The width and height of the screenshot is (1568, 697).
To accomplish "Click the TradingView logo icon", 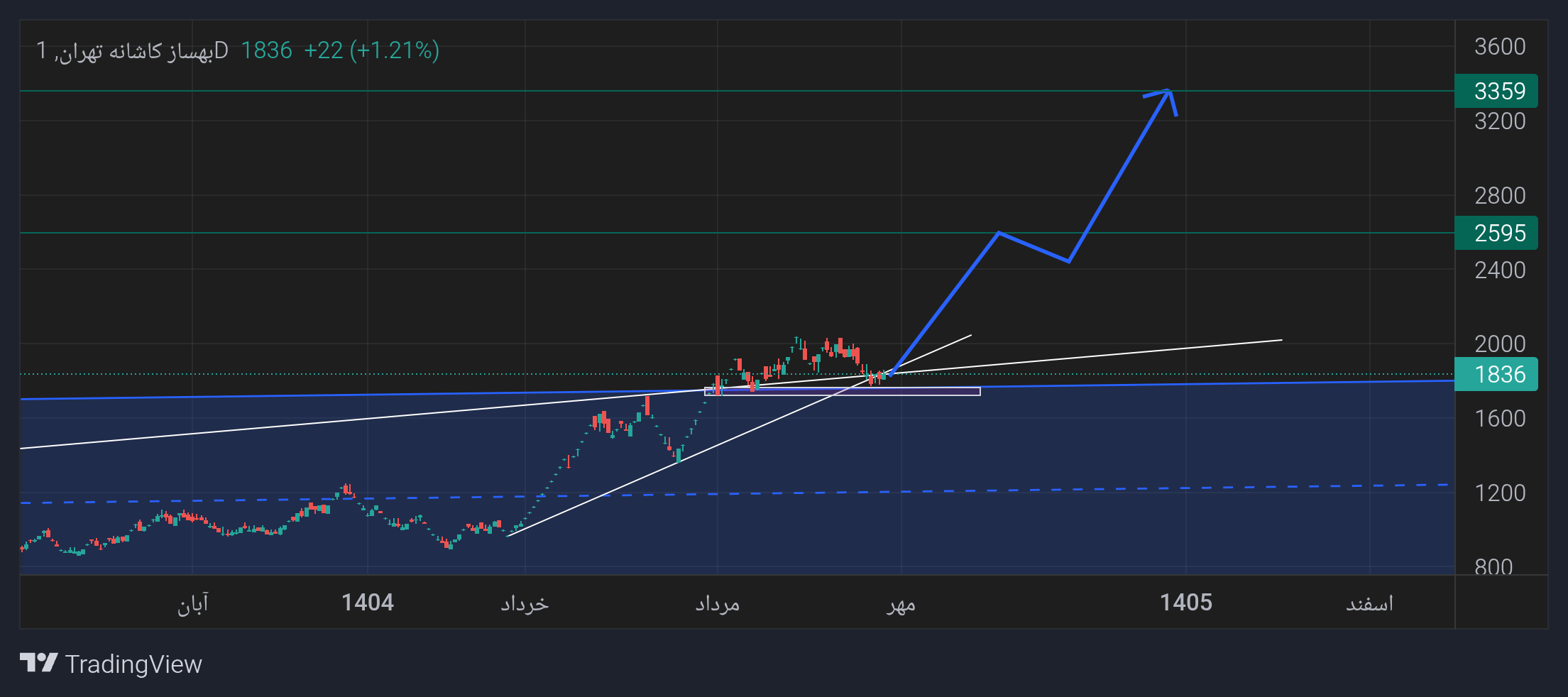I will [x=38, y=663].
